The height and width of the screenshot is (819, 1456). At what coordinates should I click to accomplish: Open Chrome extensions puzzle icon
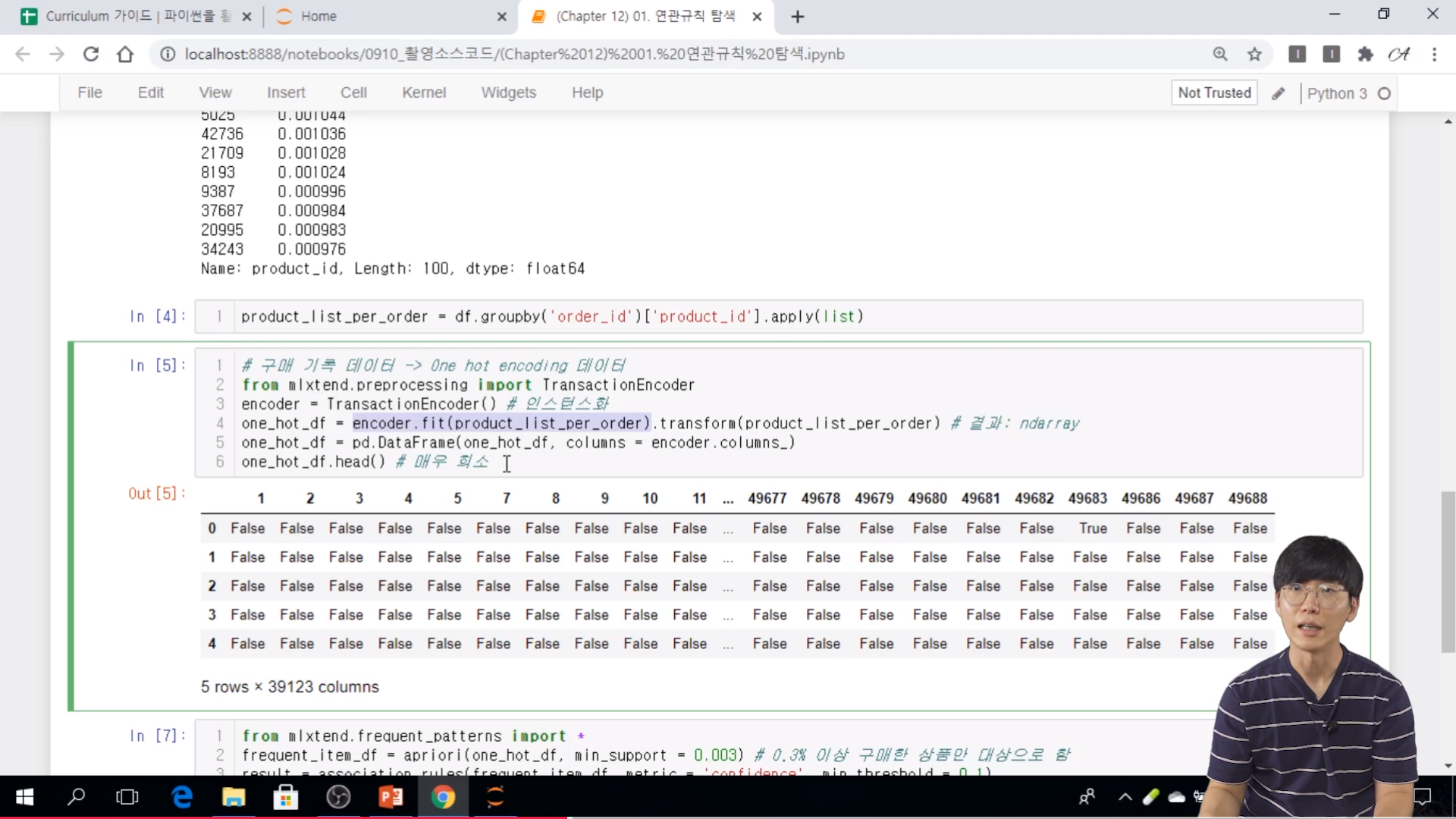(1365, 54)
